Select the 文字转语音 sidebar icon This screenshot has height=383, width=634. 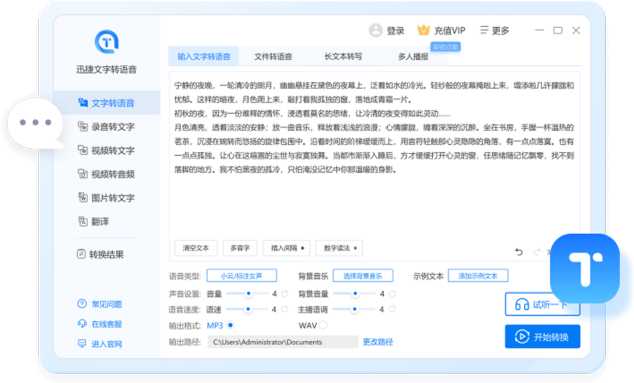[x=83, y=103]
